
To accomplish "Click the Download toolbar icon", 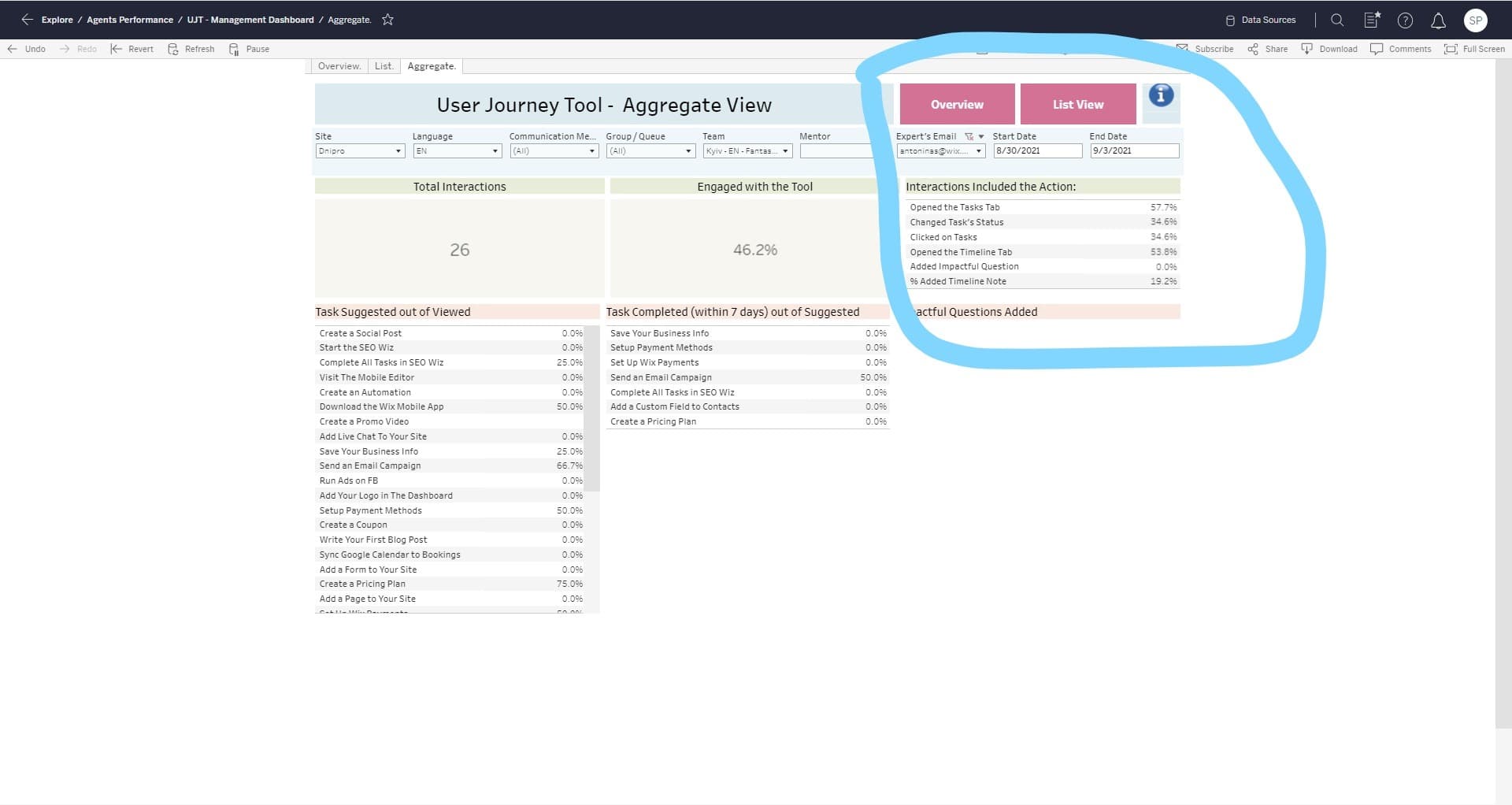I will [1329, 49].
